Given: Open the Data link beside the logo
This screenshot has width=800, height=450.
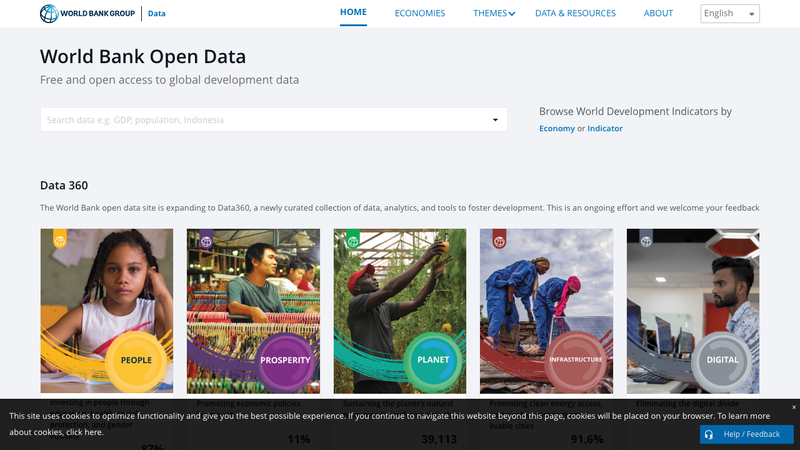Looking at the screenshot, I should [x=157, y=13].
